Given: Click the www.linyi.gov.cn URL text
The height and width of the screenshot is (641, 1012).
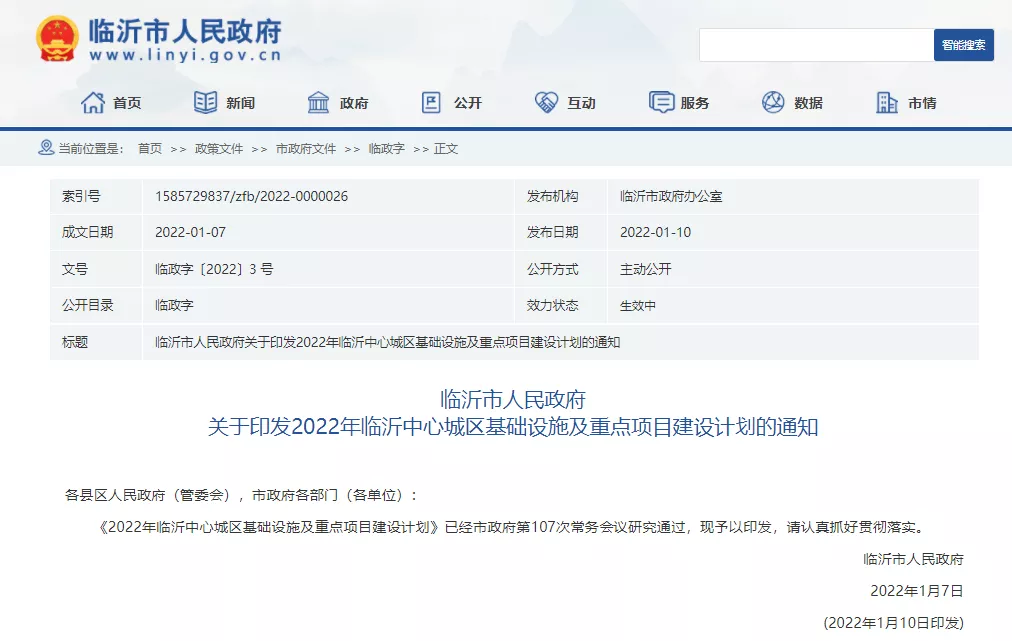Looking at the screenshot, I should click(185, 56).
